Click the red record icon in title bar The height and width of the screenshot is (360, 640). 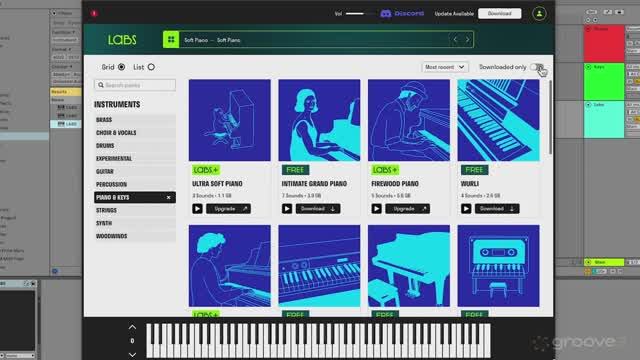pos(94,13)
